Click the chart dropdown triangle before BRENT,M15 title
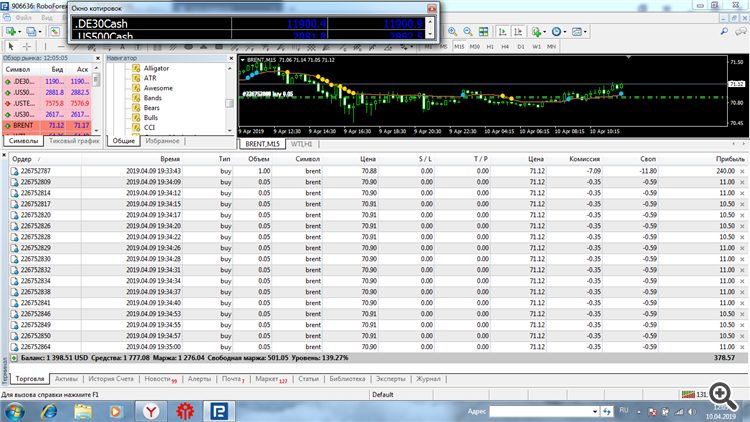This screenshot has height=422, width=750. click(243, 60)
